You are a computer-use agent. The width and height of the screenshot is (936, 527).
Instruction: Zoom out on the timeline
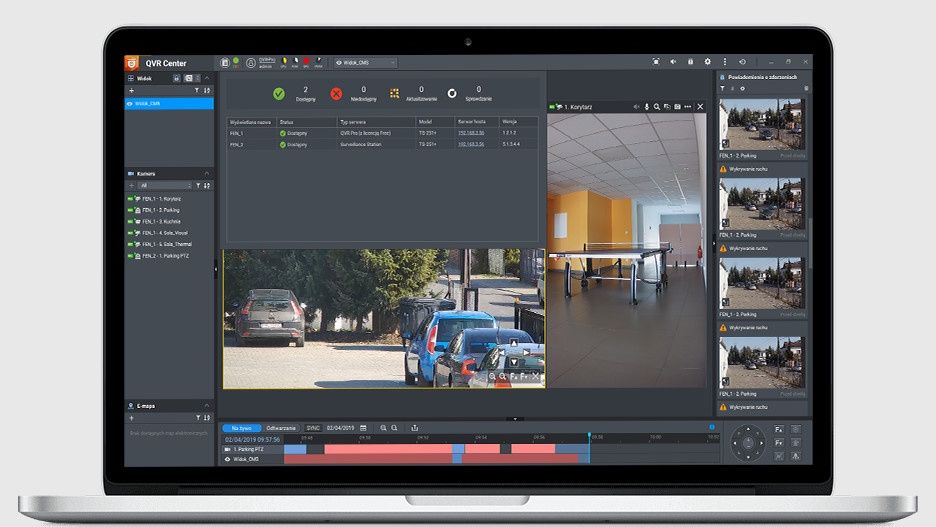[394, 428]
